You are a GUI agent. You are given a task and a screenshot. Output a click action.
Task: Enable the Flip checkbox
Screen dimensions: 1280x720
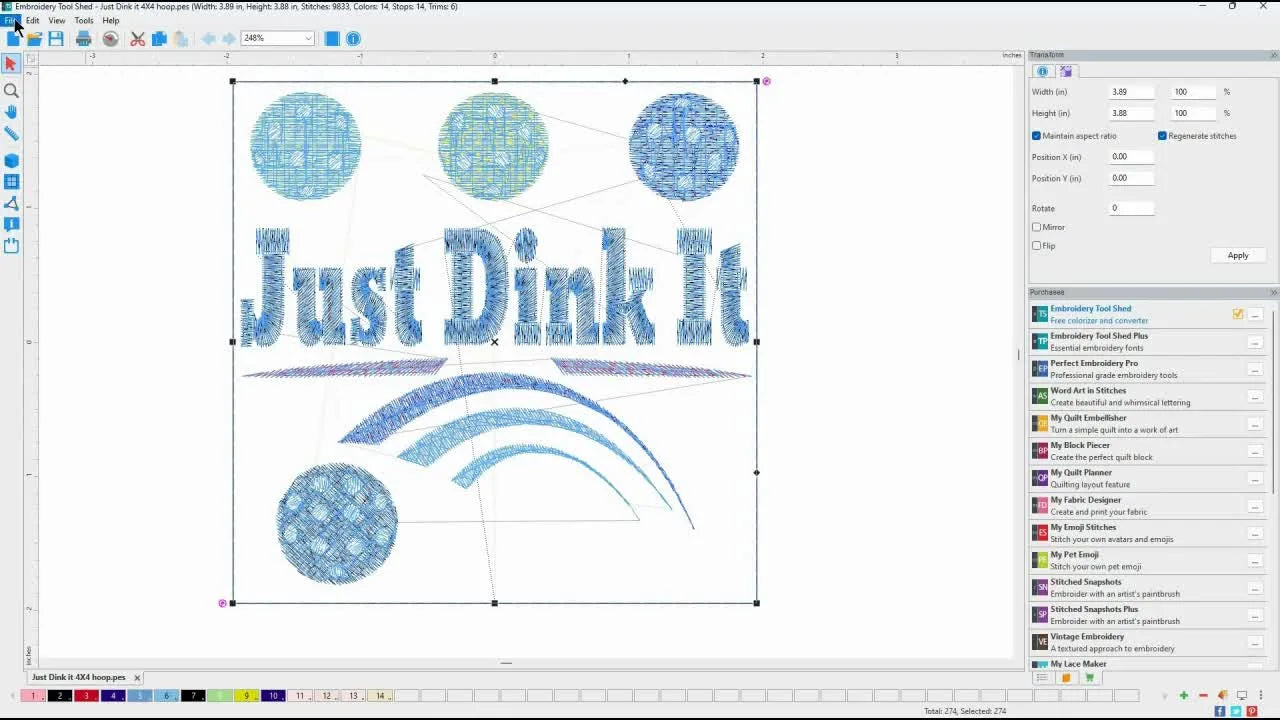1036,245
